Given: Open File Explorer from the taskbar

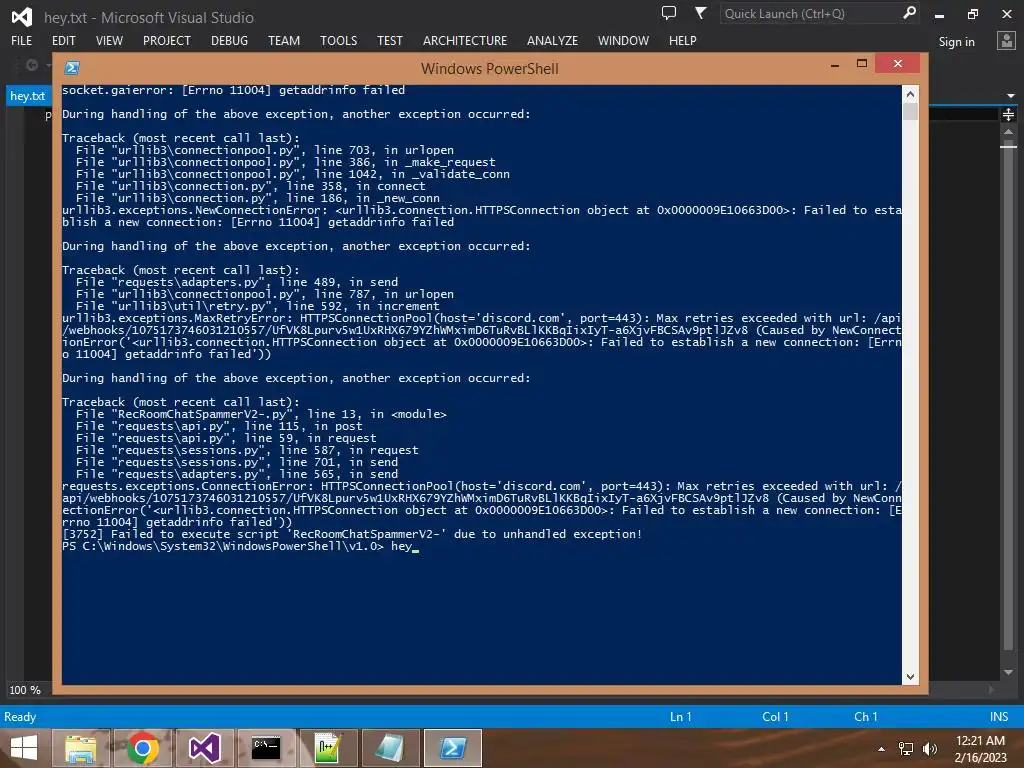Looking at the screenshot, I should pos(80,748).
